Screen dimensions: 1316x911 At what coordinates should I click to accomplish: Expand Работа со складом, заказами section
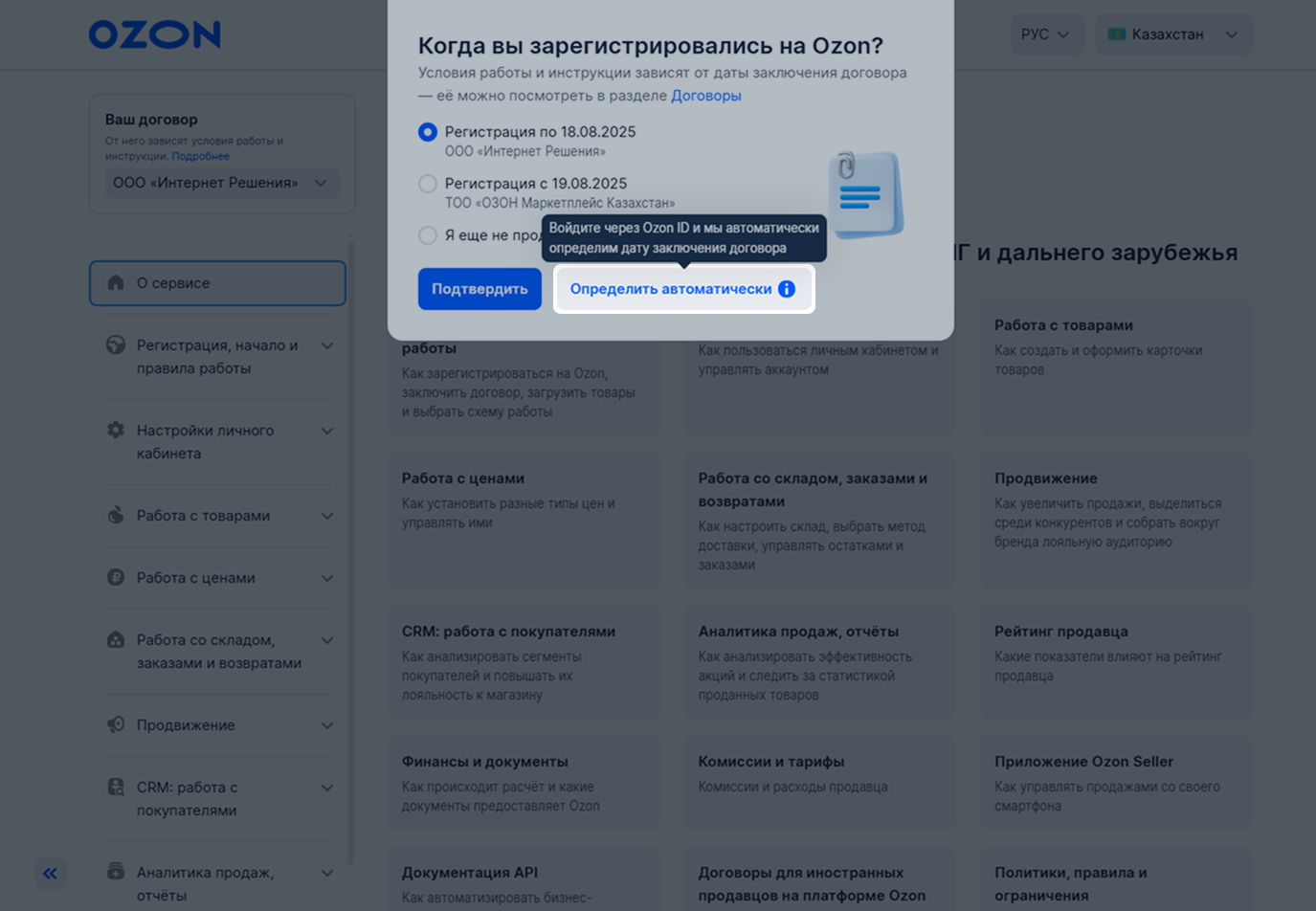327,640
